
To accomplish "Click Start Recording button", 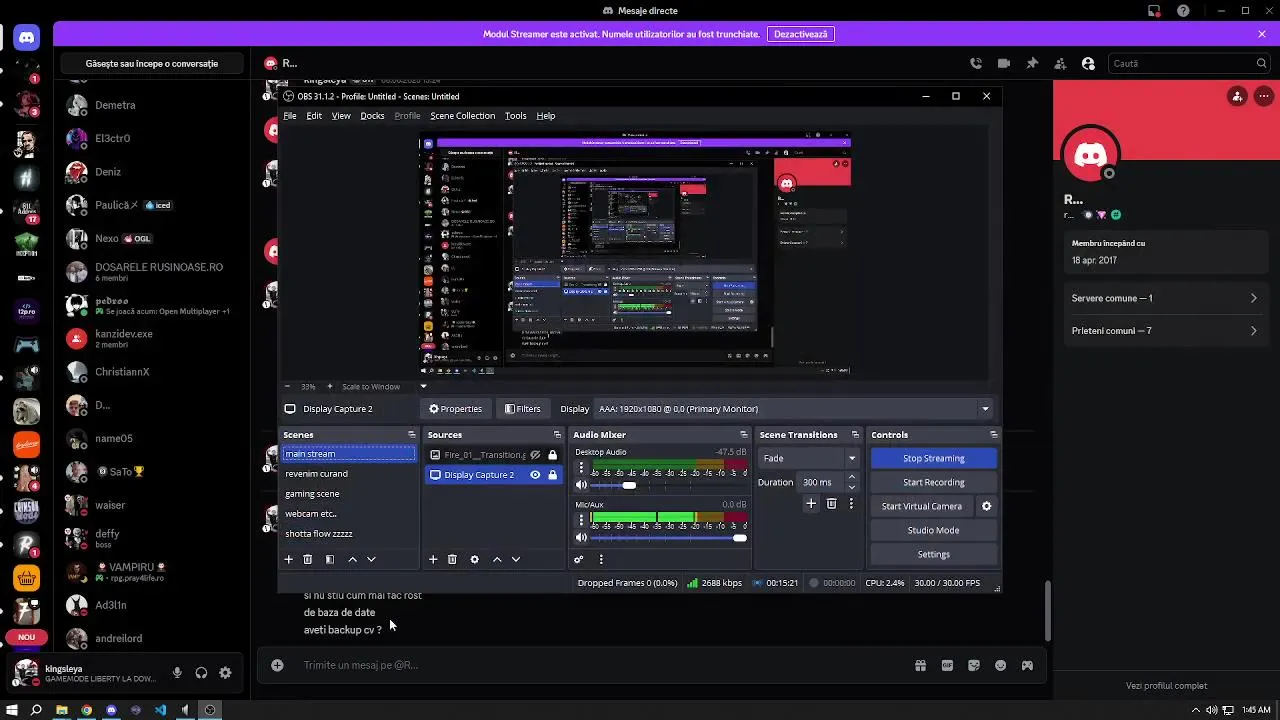I will (x=934, y=482).
